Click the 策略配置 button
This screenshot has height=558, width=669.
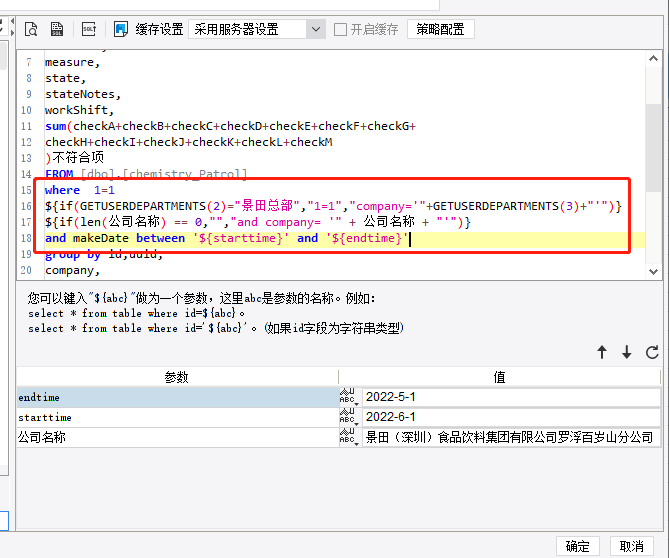[440, 29]
